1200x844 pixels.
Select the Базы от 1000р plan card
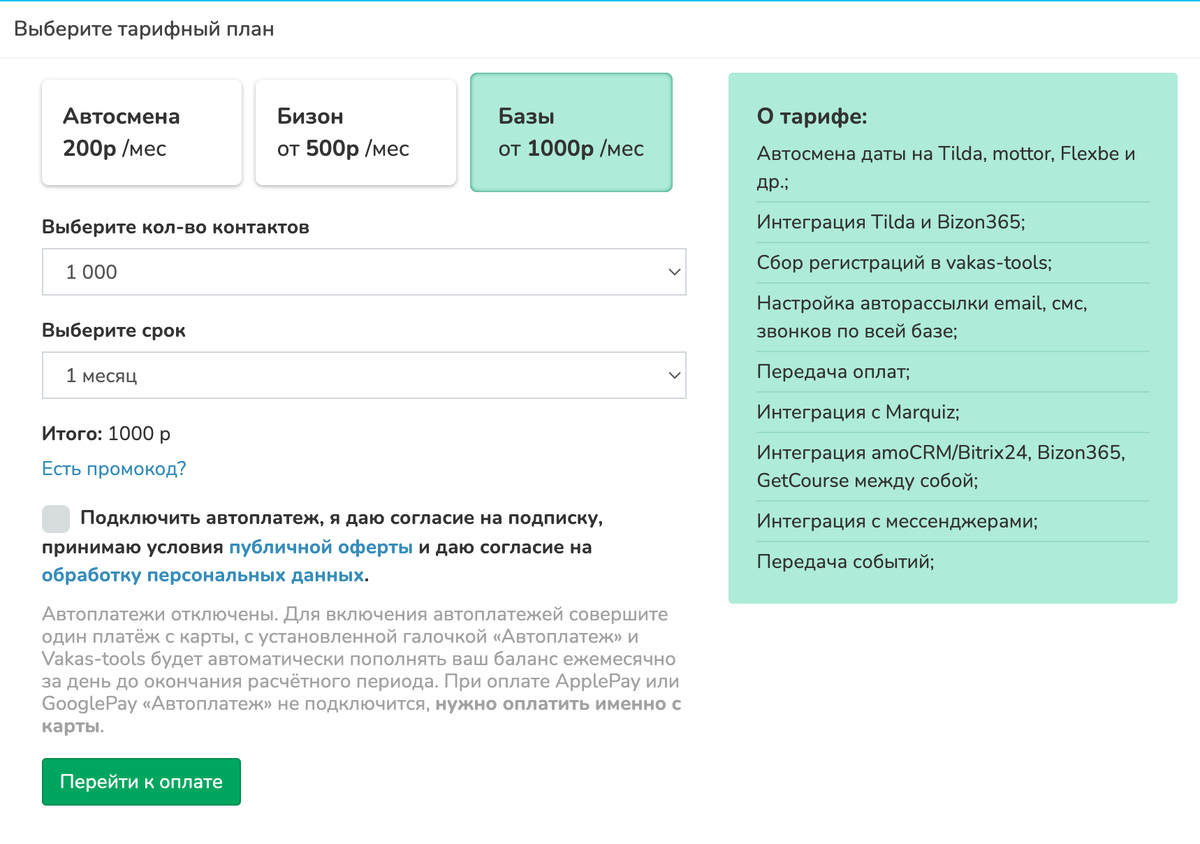(x=571, y=132)
